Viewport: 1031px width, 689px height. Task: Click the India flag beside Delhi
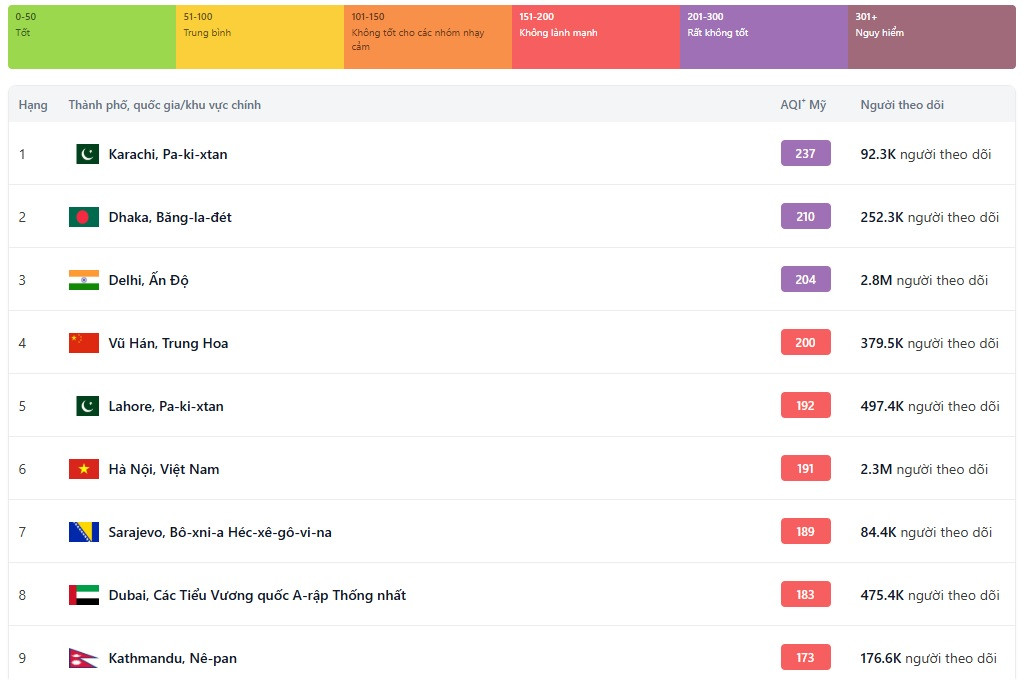(84, 280)
